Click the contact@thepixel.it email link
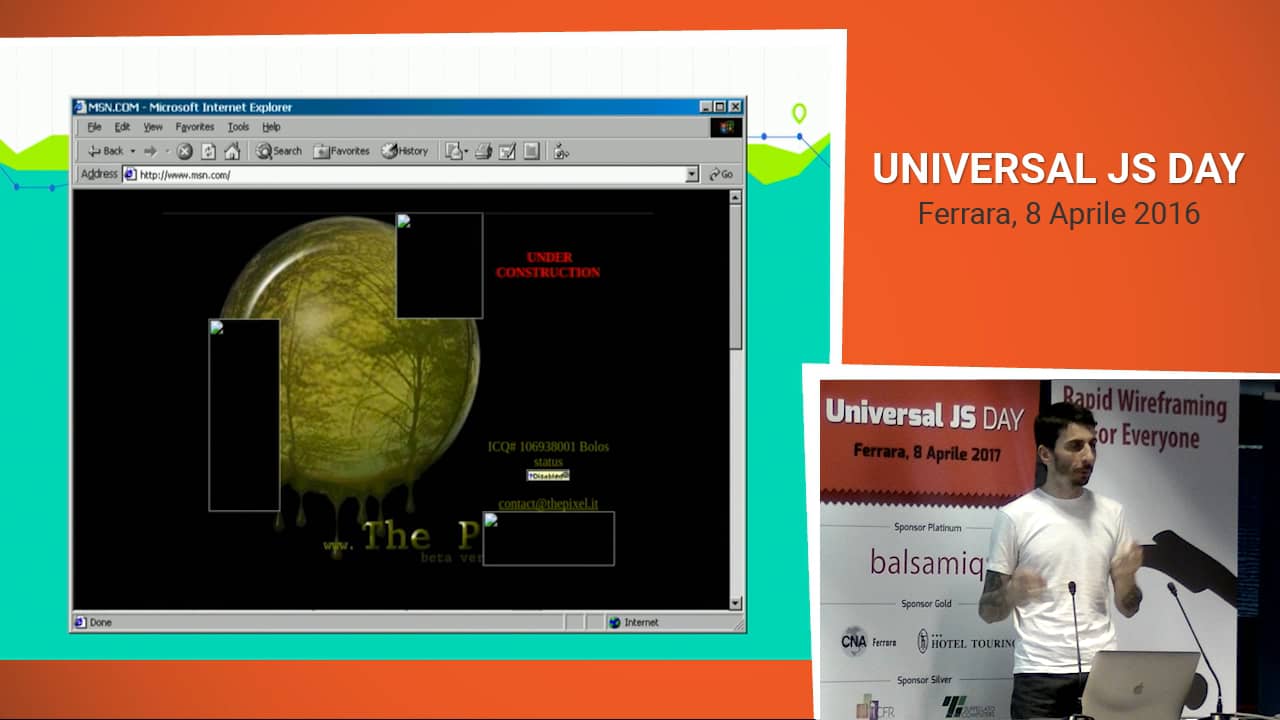Image resolution: width=1280 pixels, height=720 pixels. 548,504
